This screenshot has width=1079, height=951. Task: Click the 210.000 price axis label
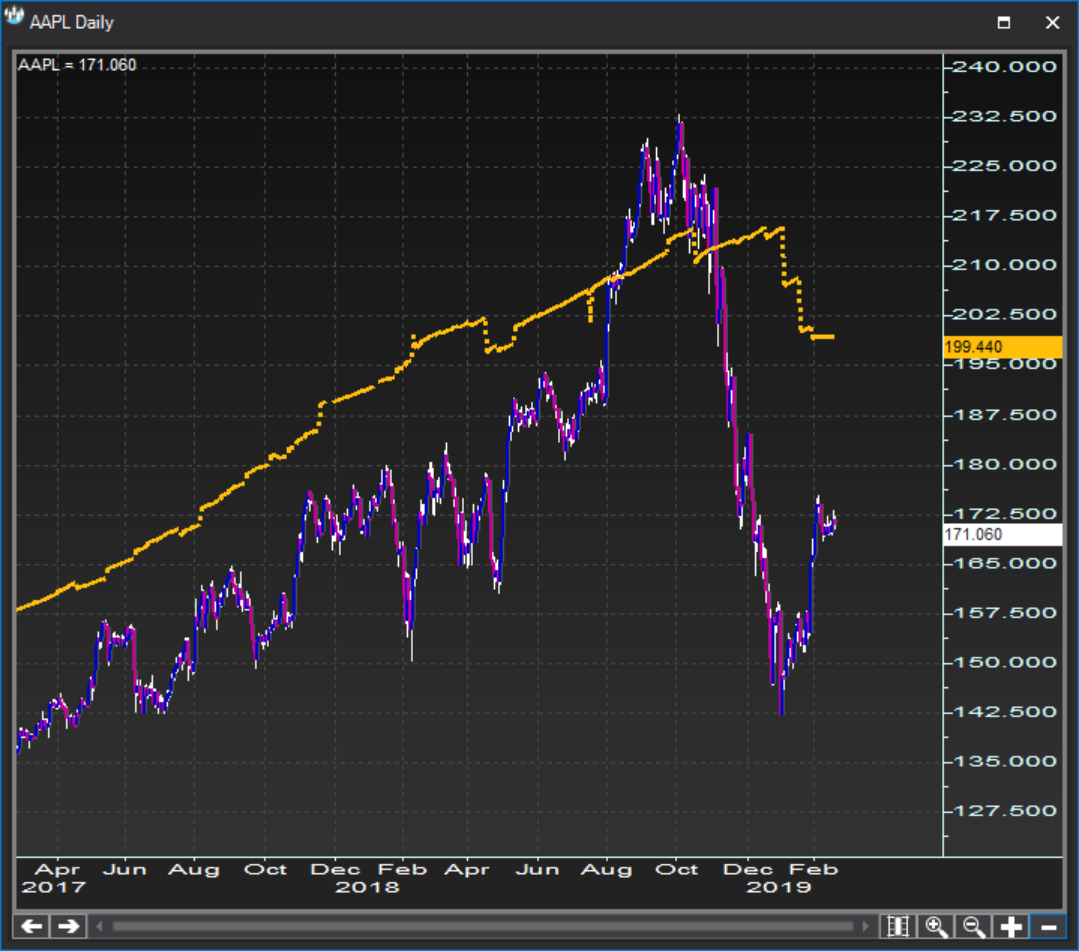pos(1003,265)
